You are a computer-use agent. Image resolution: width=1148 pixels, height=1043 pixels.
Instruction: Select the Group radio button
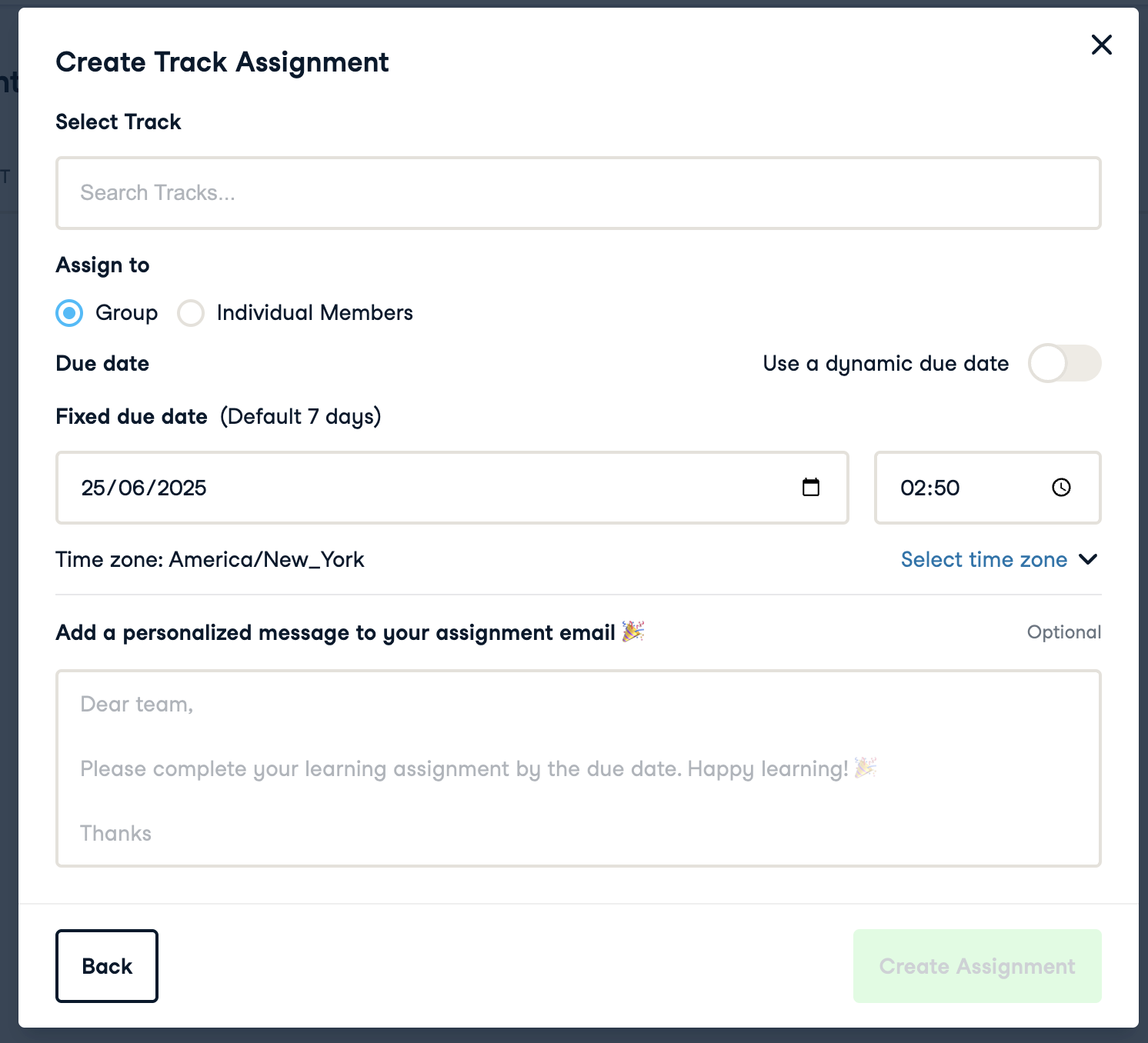coord(69,313)
